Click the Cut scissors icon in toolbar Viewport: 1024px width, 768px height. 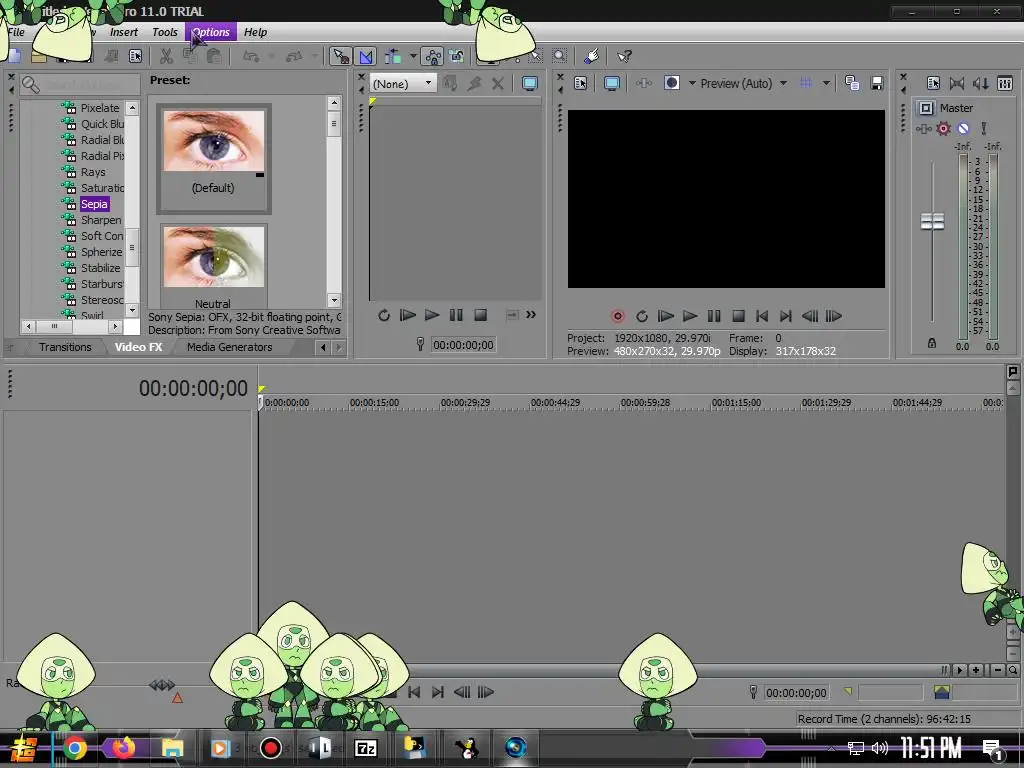[167, 56]
